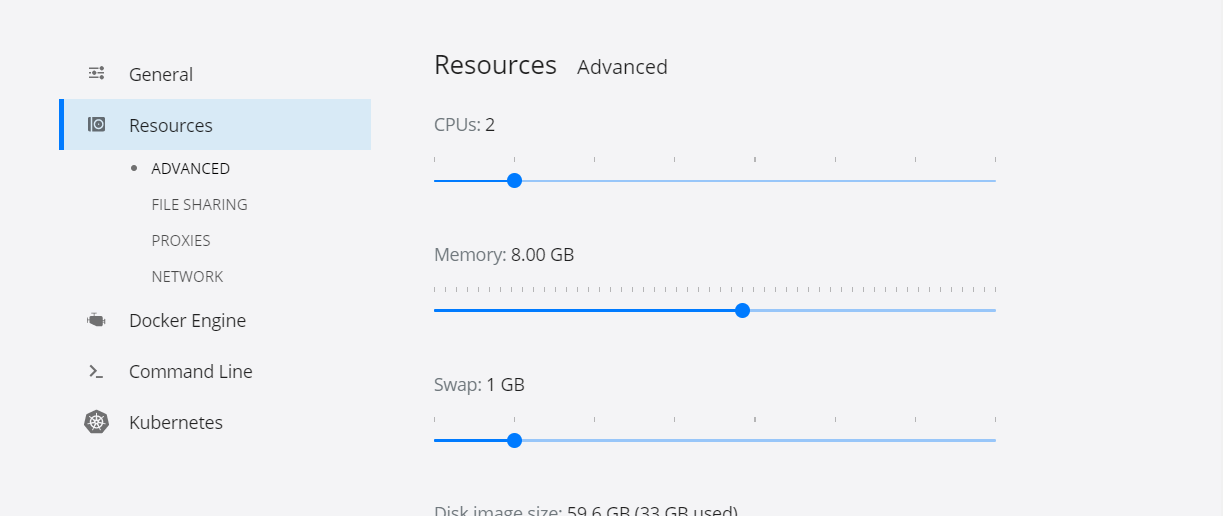Image resolution: width=1223 pixels, height=516 pixels.
Task: Click the CPUs slider handle
Action: click(x=514, y=181)
